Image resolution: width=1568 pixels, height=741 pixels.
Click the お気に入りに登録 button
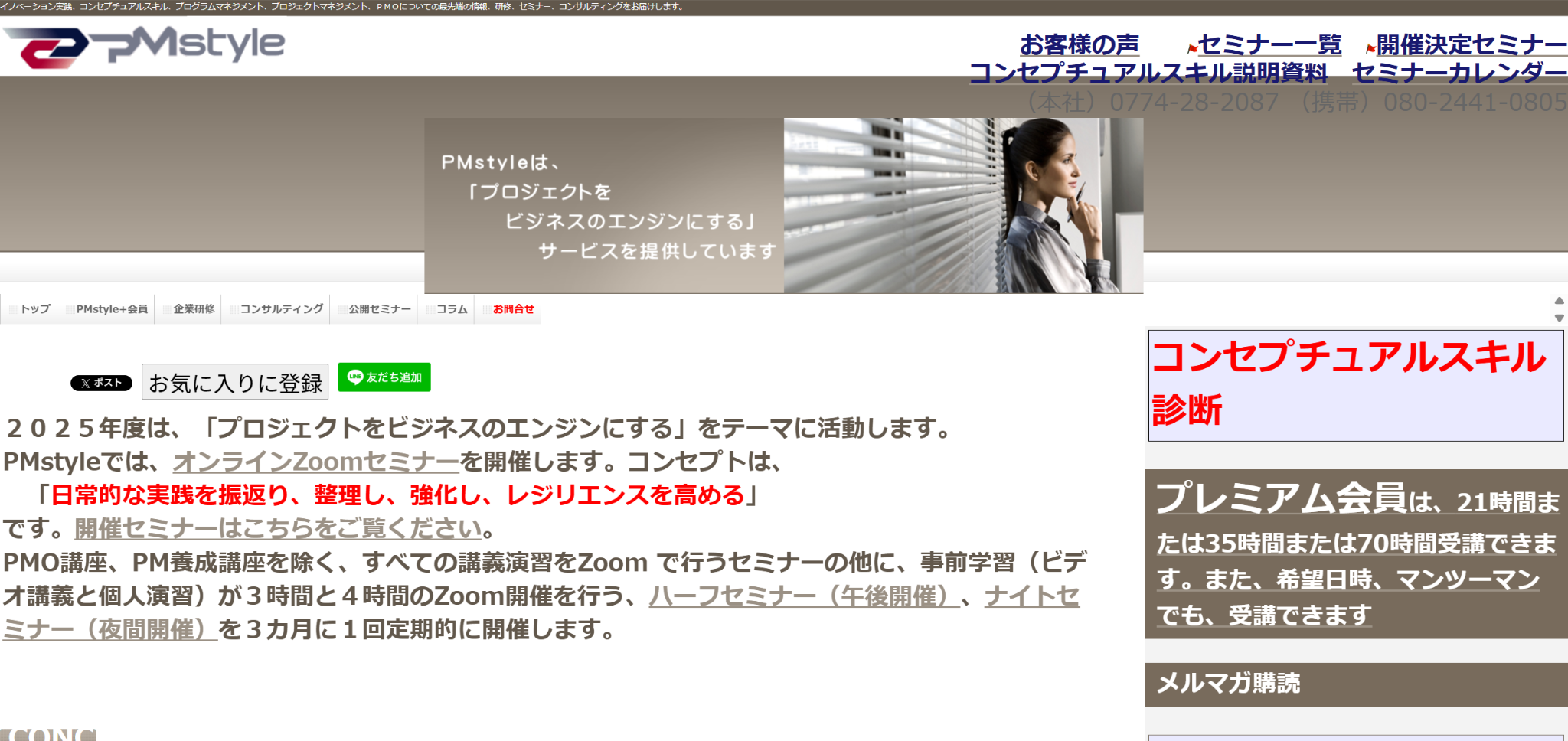tap(235, 382)
